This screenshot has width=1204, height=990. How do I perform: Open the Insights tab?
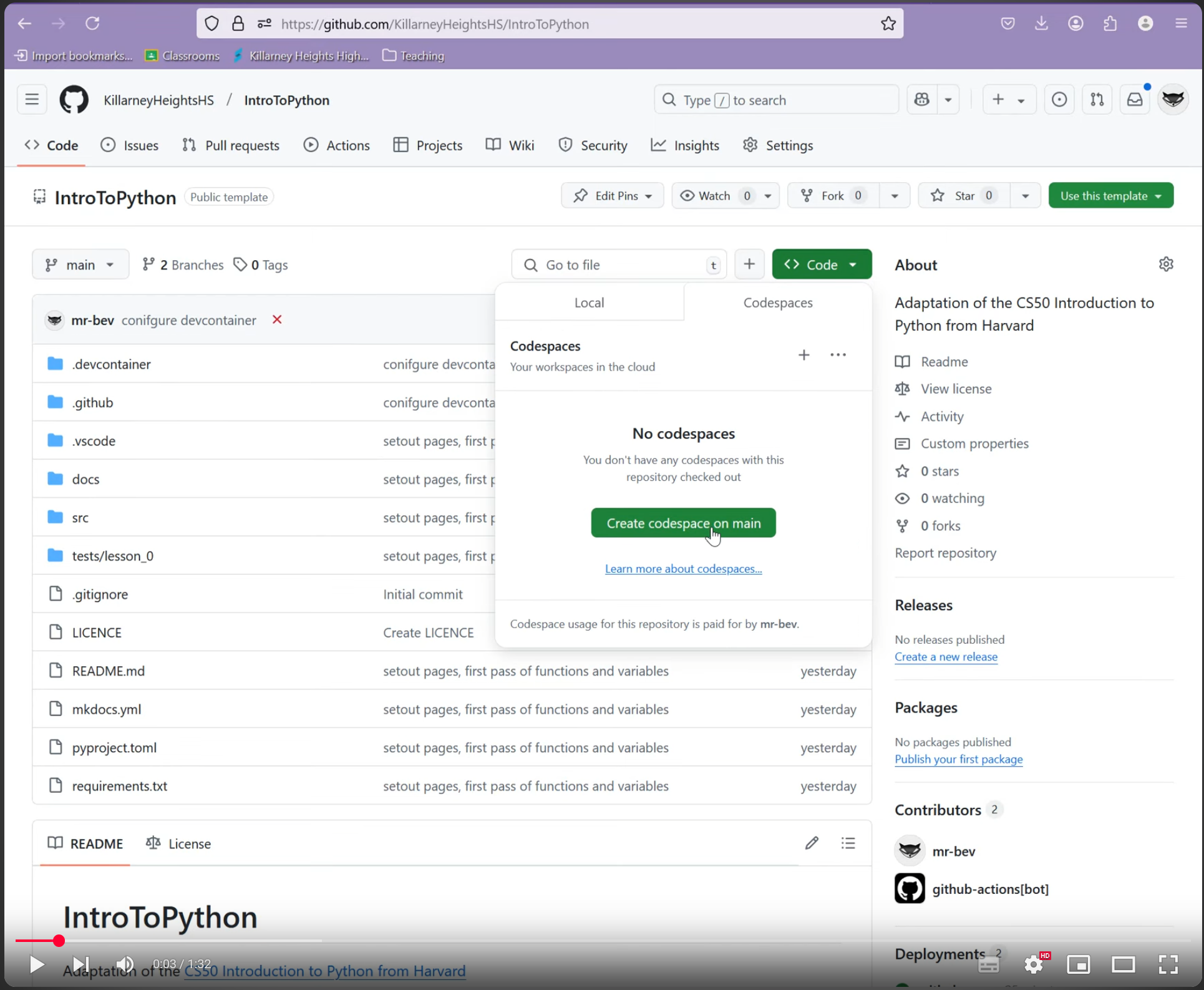(685, 145)
